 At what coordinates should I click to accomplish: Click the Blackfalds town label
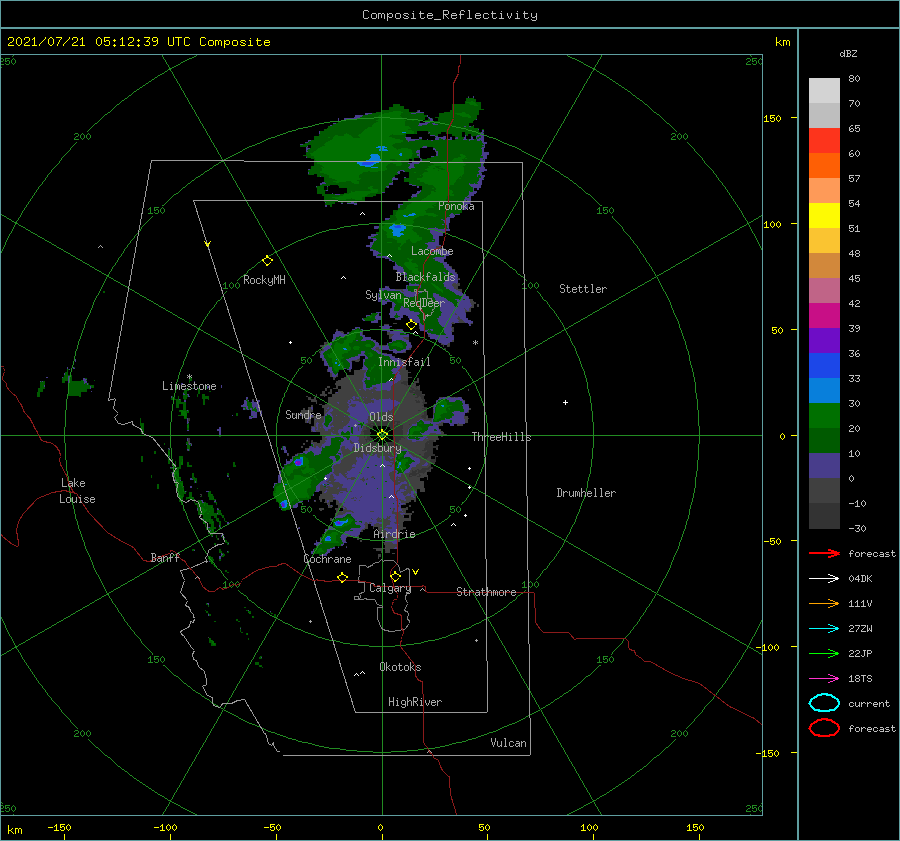click(x=425, y=277)
